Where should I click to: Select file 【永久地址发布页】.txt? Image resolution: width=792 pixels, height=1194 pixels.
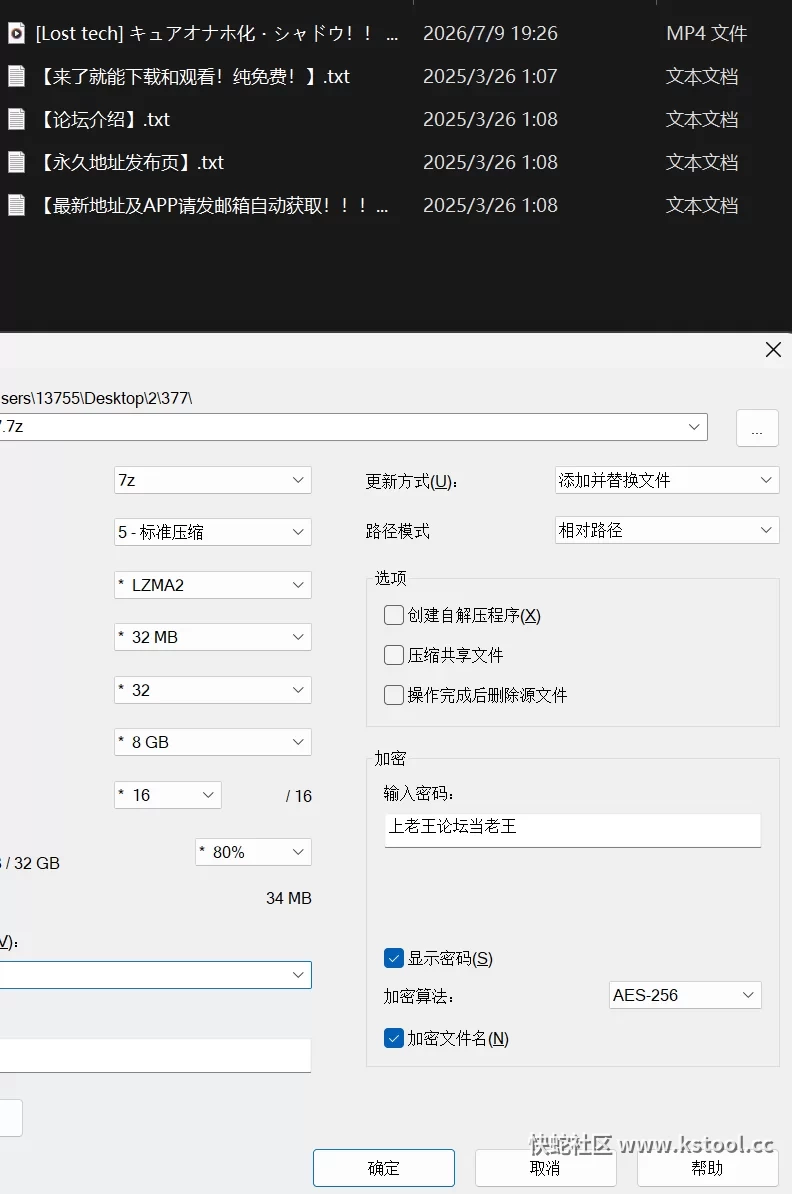tap(129, 162)
